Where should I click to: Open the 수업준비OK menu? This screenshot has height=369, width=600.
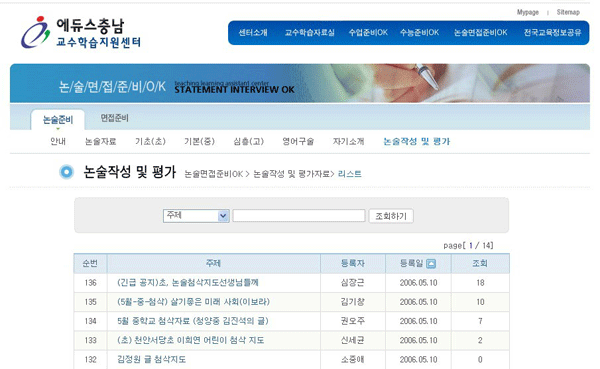(368, 33)
